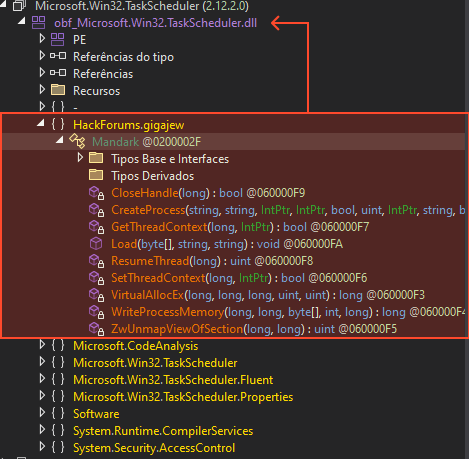This screenshot has width=469, height=459.
Task: Click the Referências do tipo reference icon
Action: pos(58,56)
